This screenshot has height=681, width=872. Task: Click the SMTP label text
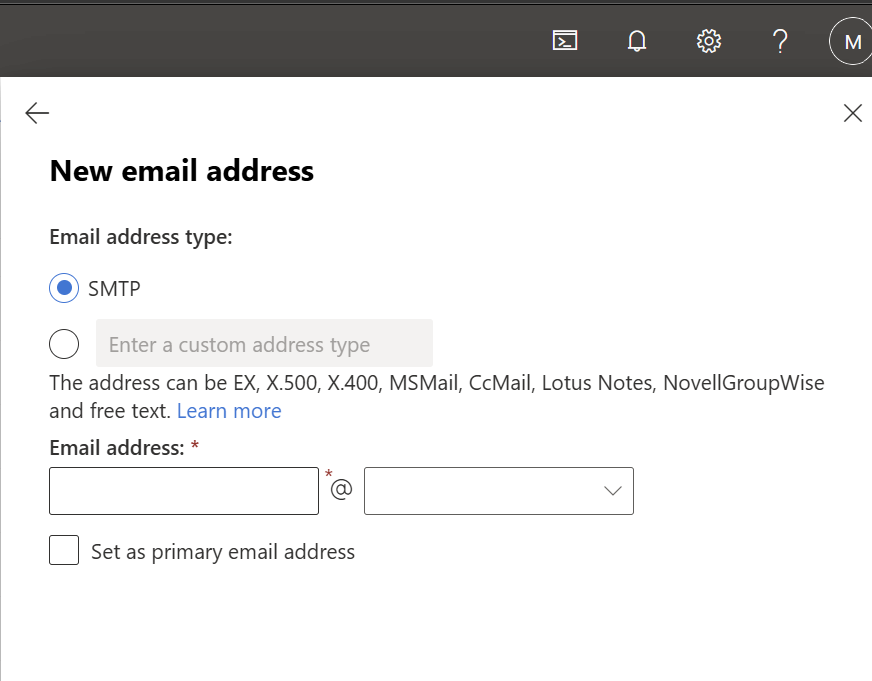(114, 289)
